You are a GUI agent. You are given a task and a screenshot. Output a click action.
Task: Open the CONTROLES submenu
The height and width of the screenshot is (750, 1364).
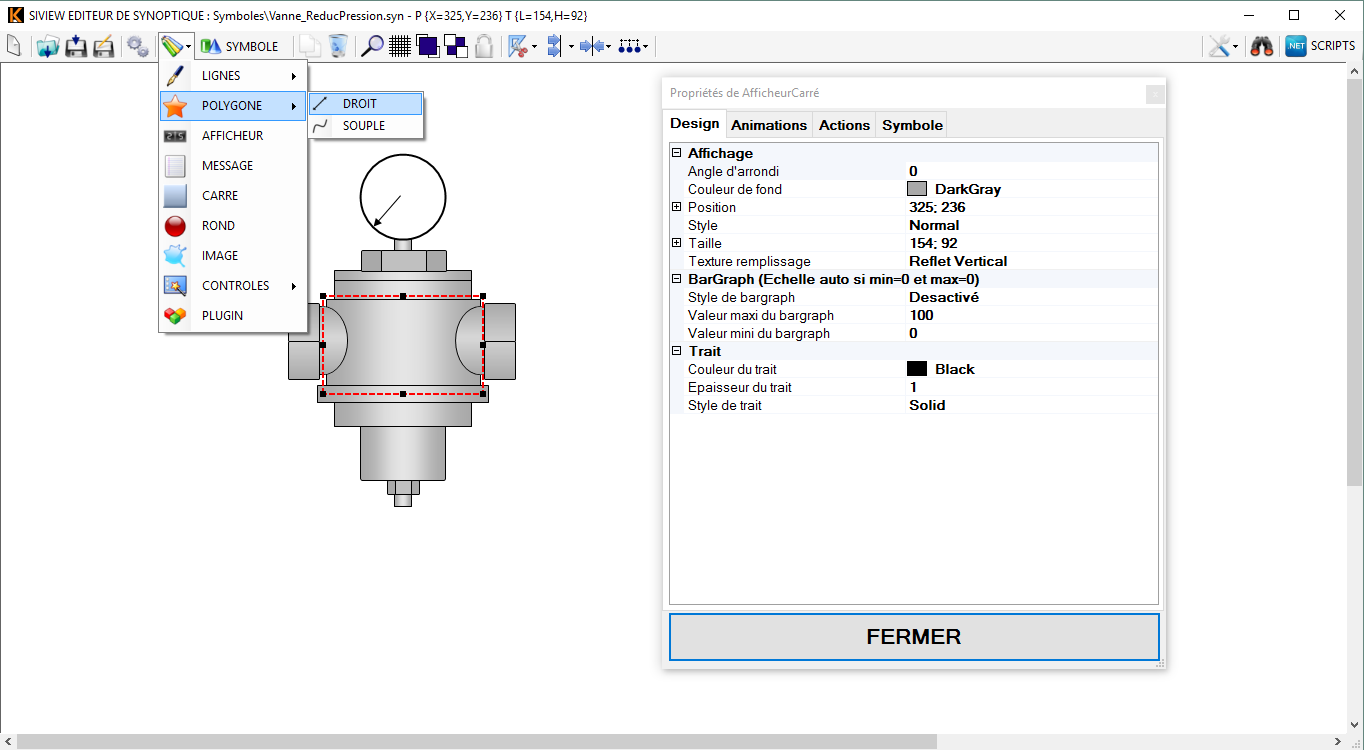[x=232, y=286]
